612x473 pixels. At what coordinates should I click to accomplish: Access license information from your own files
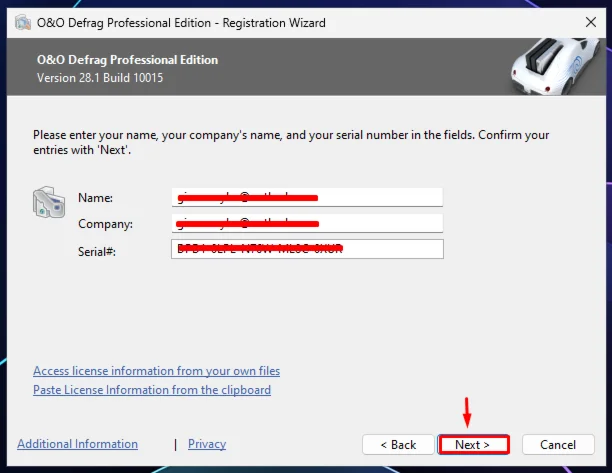click(x=157, y=371)
